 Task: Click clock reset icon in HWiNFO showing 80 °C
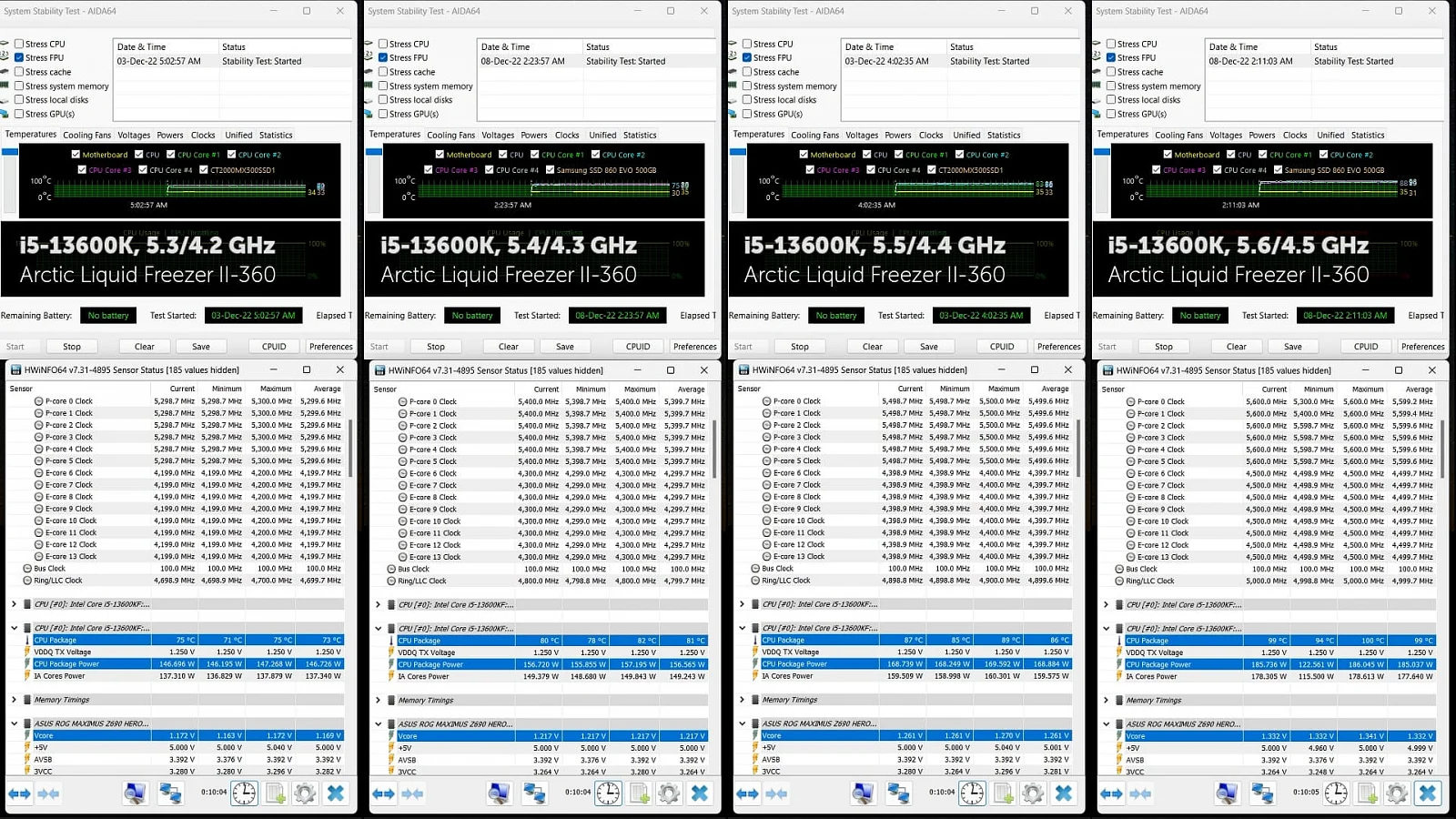[x=608, y=794]
